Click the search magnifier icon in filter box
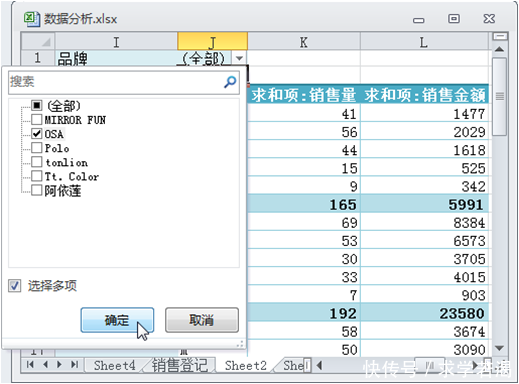The image size is (519, 384). click(230, 82)
